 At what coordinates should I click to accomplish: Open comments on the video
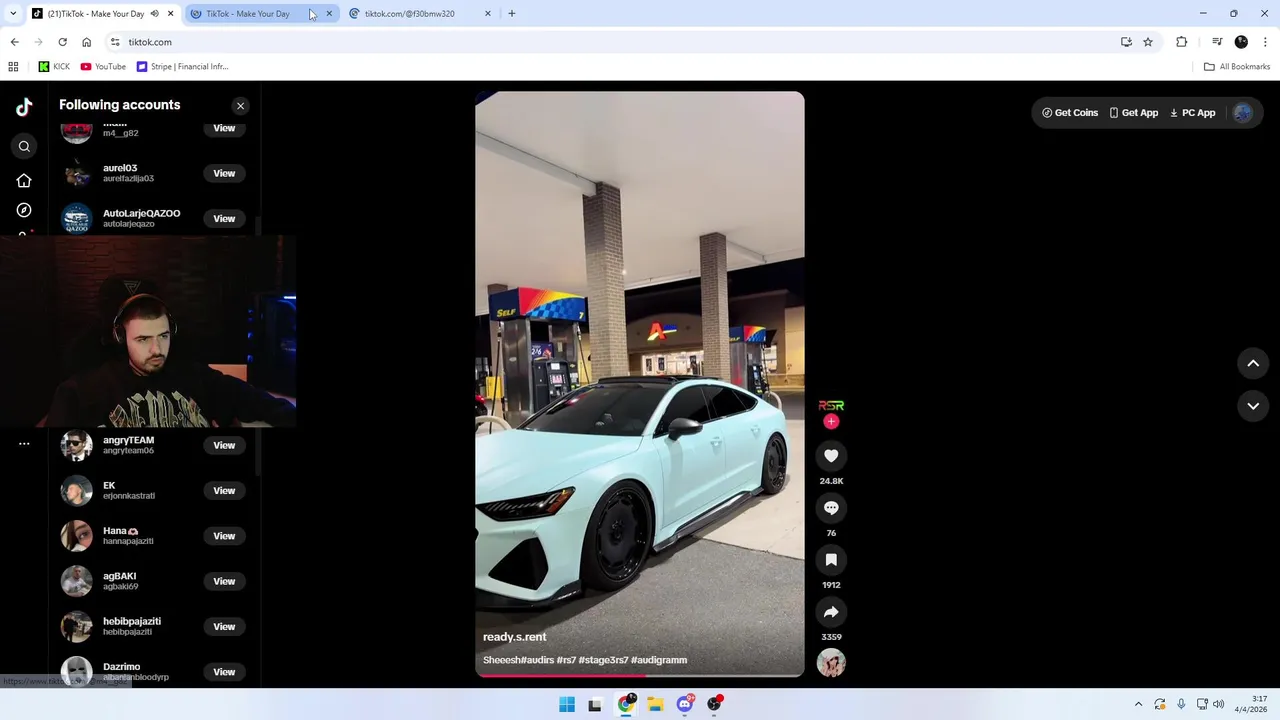[831, 508]
